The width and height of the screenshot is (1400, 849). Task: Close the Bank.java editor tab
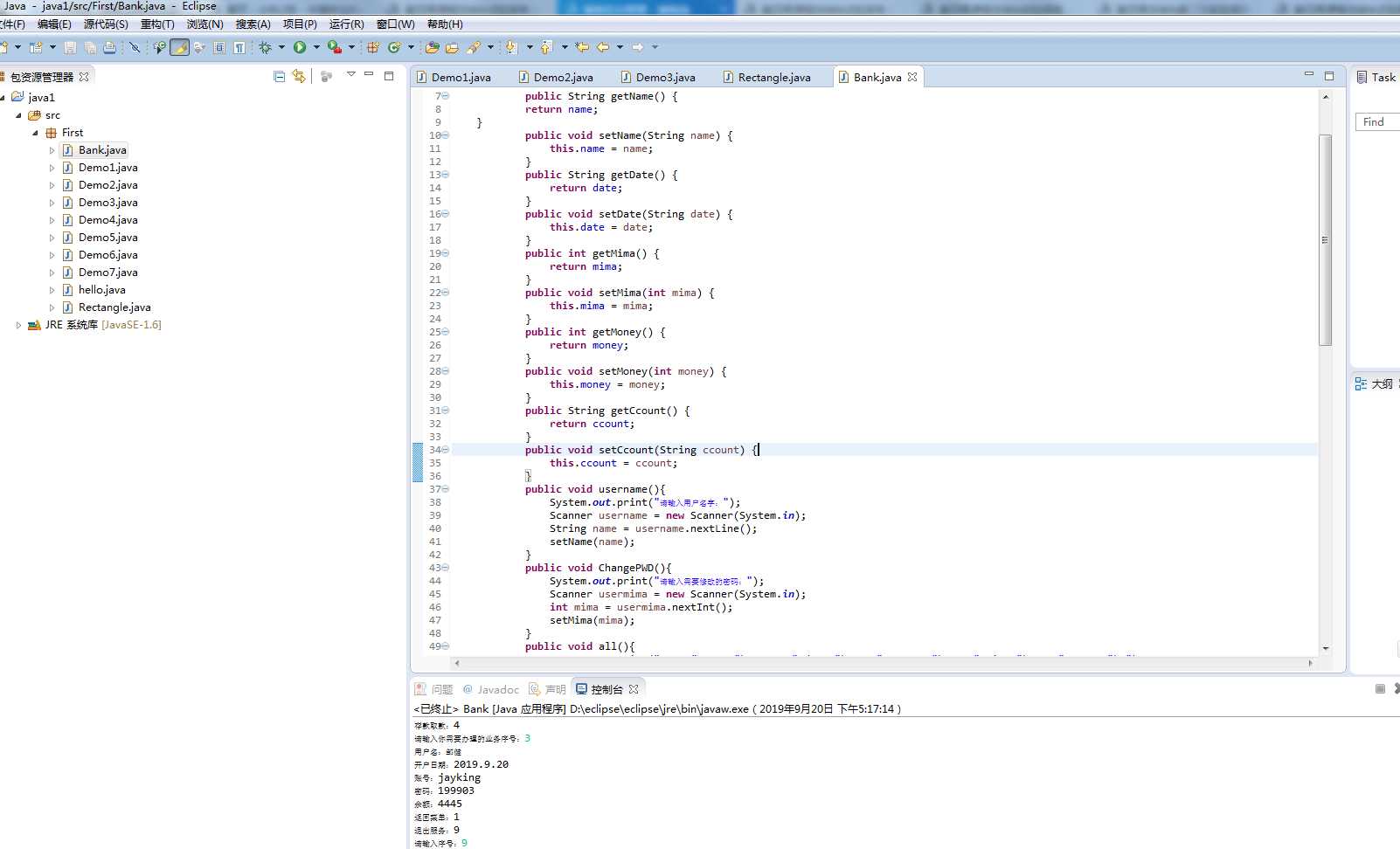[912, 77]
